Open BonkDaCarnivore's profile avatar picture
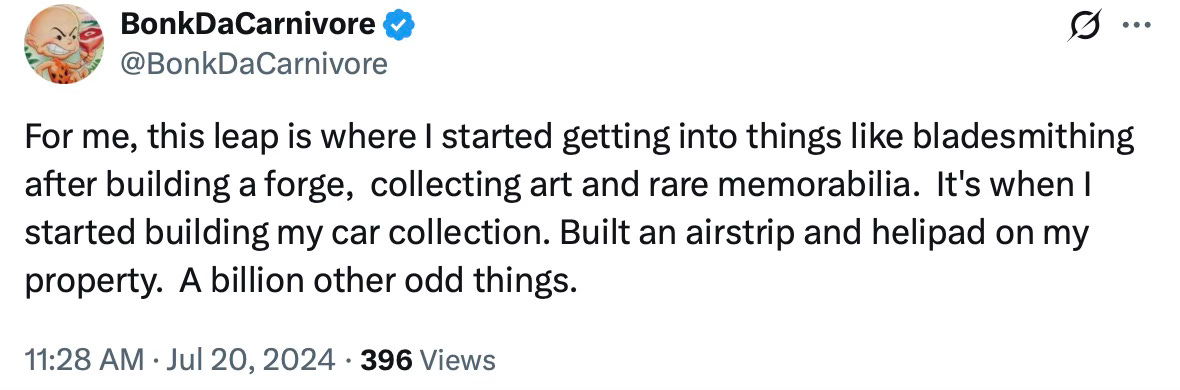 click(x=64, y=44)
